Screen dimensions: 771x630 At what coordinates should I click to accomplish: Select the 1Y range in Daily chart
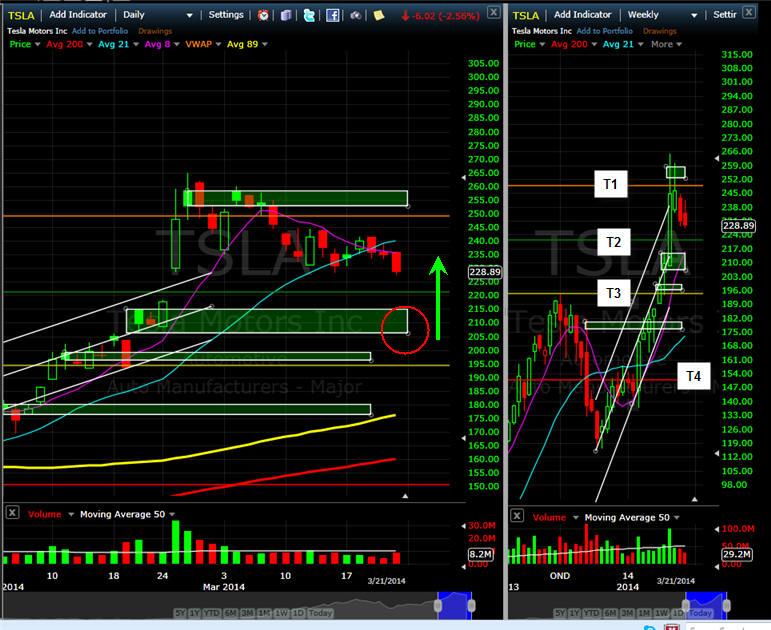pyautogui.click(x=195, y=613)
